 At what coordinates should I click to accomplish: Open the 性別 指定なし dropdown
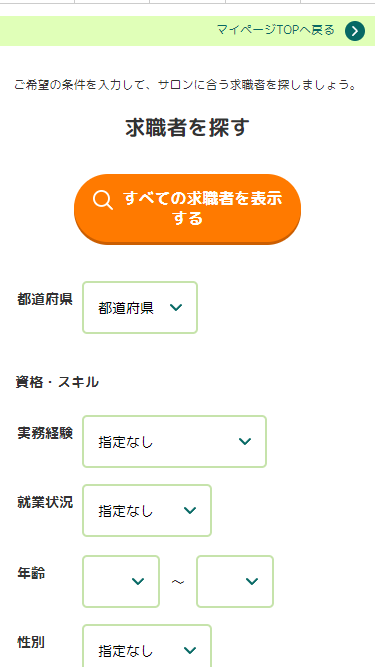point(147,646)
